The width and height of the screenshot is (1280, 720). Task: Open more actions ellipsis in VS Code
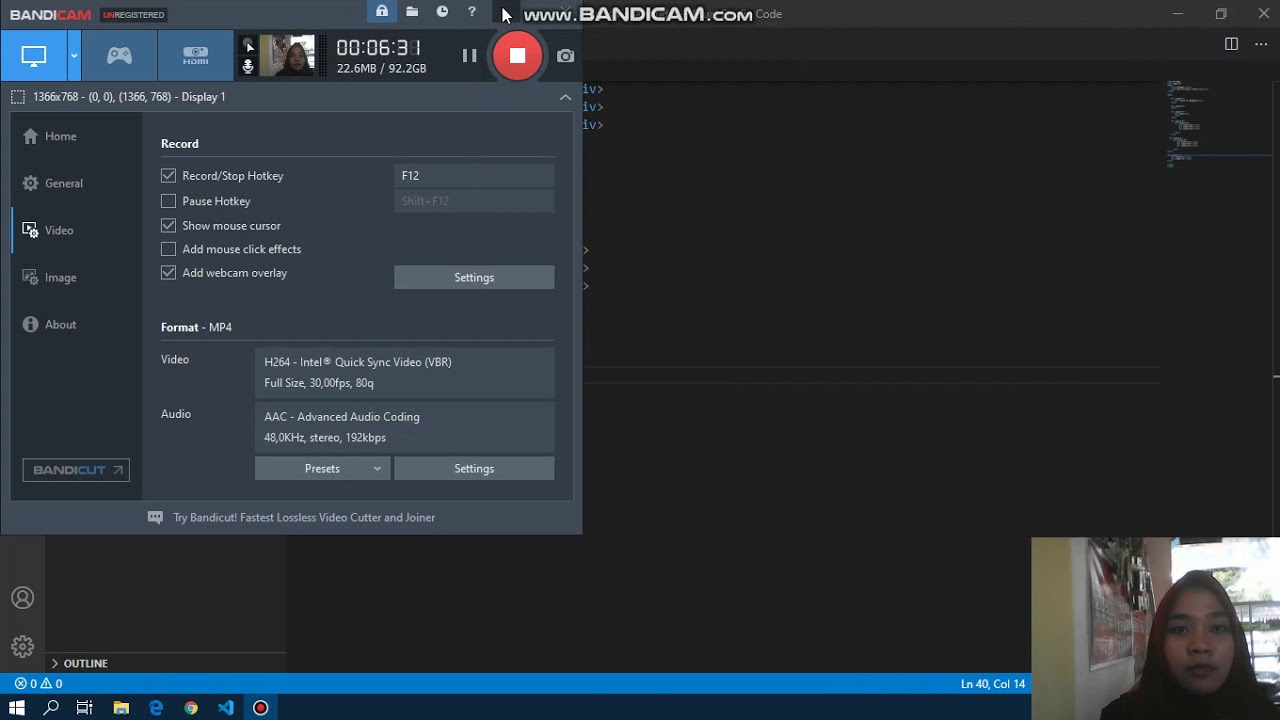pyautogui.click(x=1262, y=44)
